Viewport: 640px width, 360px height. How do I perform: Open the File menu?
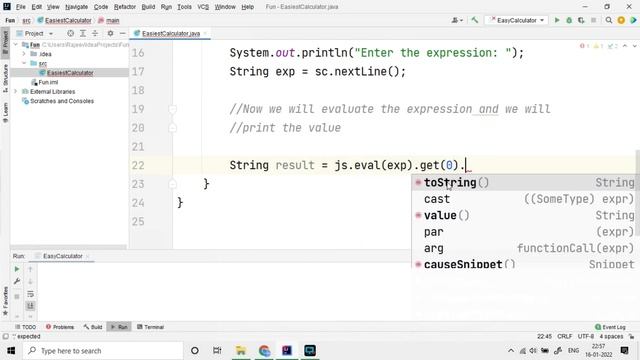coord(20,7)
